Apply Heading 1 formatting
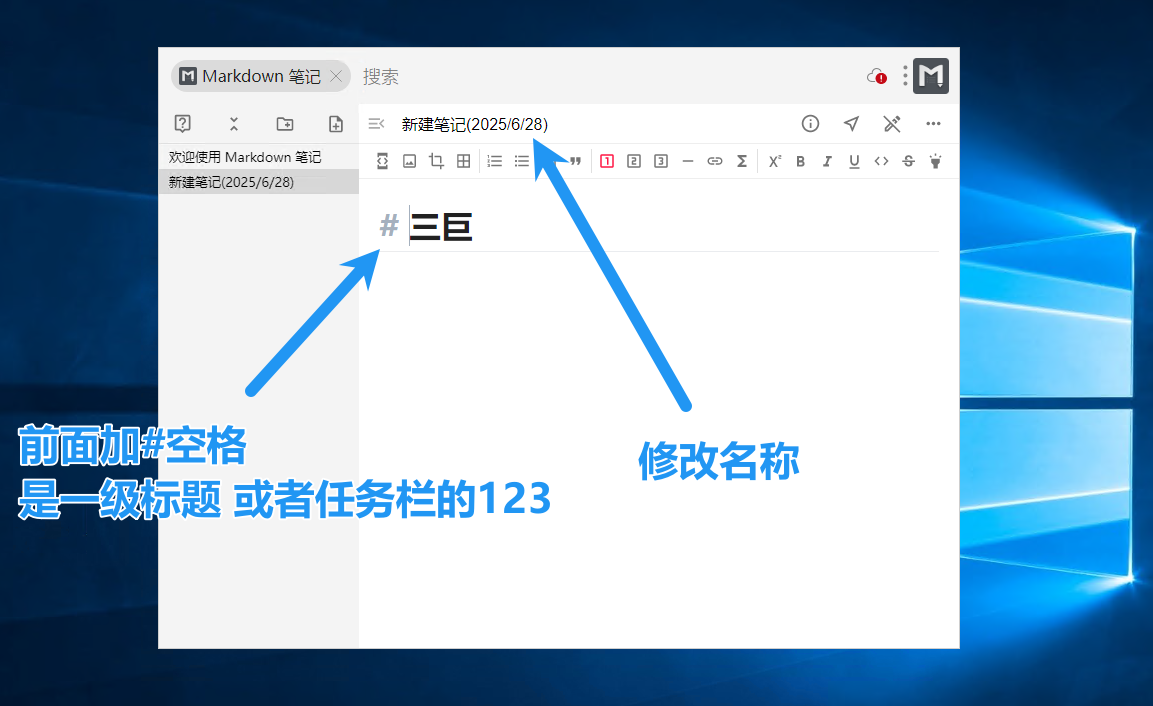 pyautogui.click(x=607, y=161)
